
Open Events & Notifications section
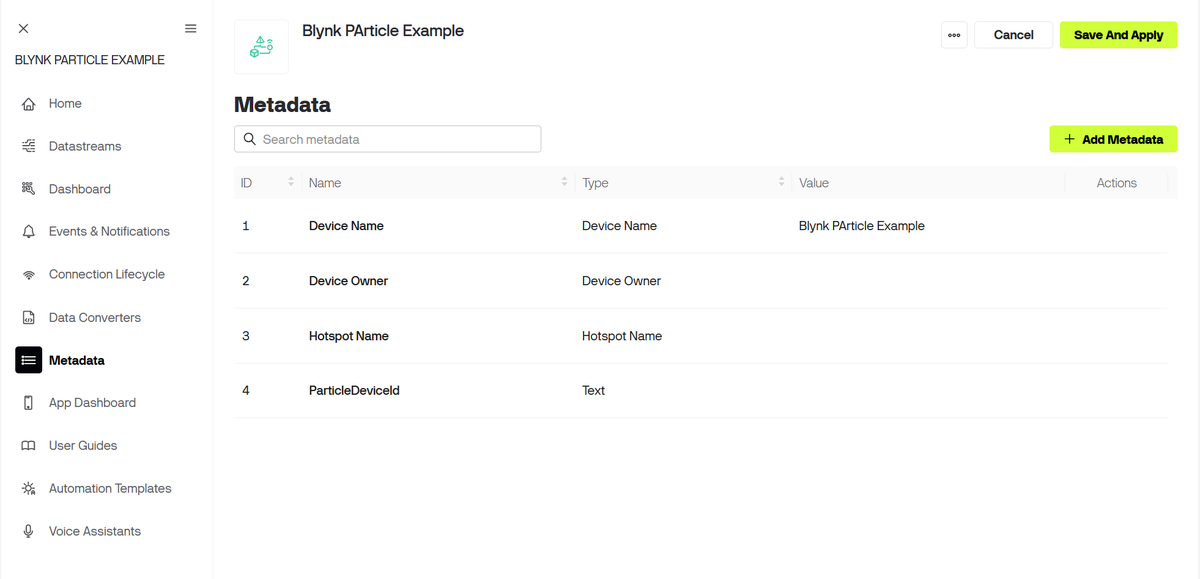click(109, 232)
